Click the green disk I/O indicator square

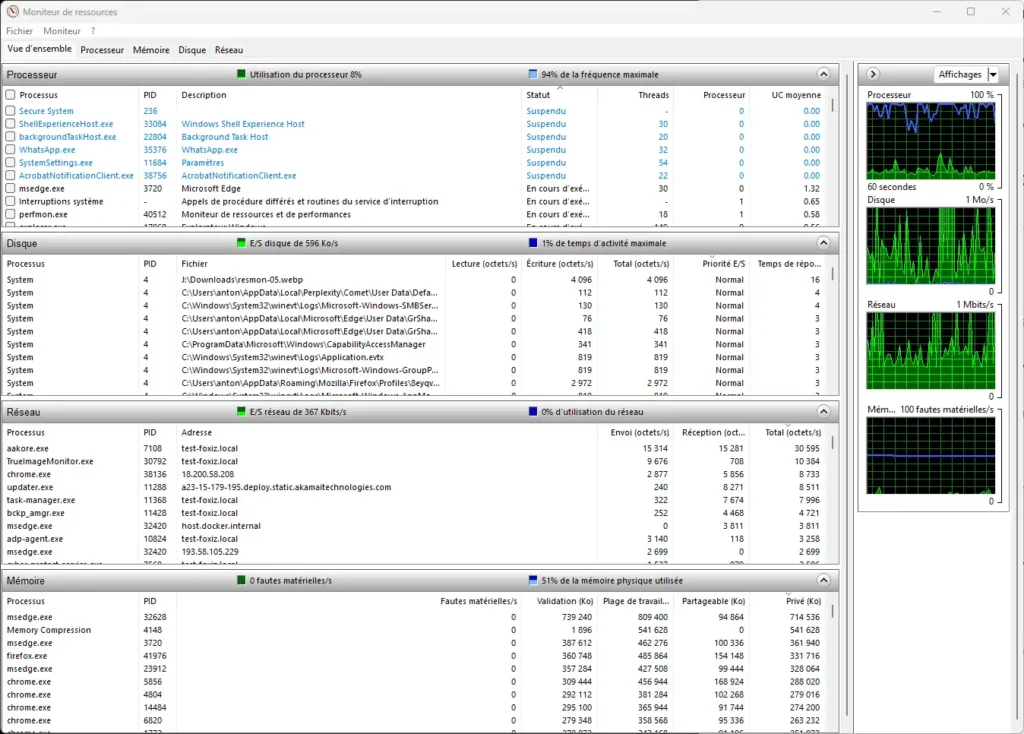pyautogui.click(x=241, y=243)
